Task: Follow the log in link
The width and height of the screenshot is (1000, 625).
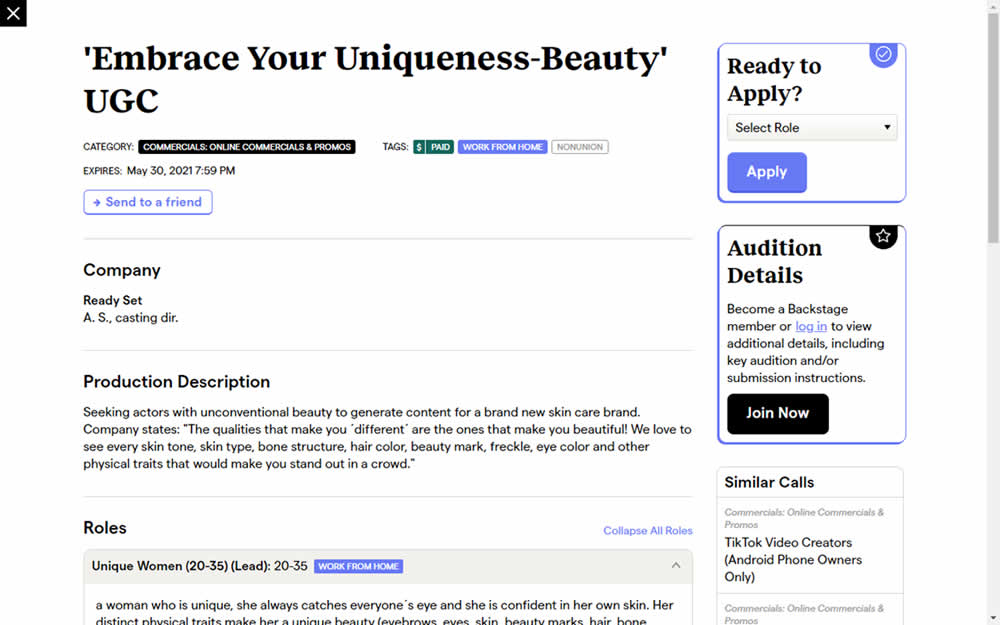Action: [810, 326]
